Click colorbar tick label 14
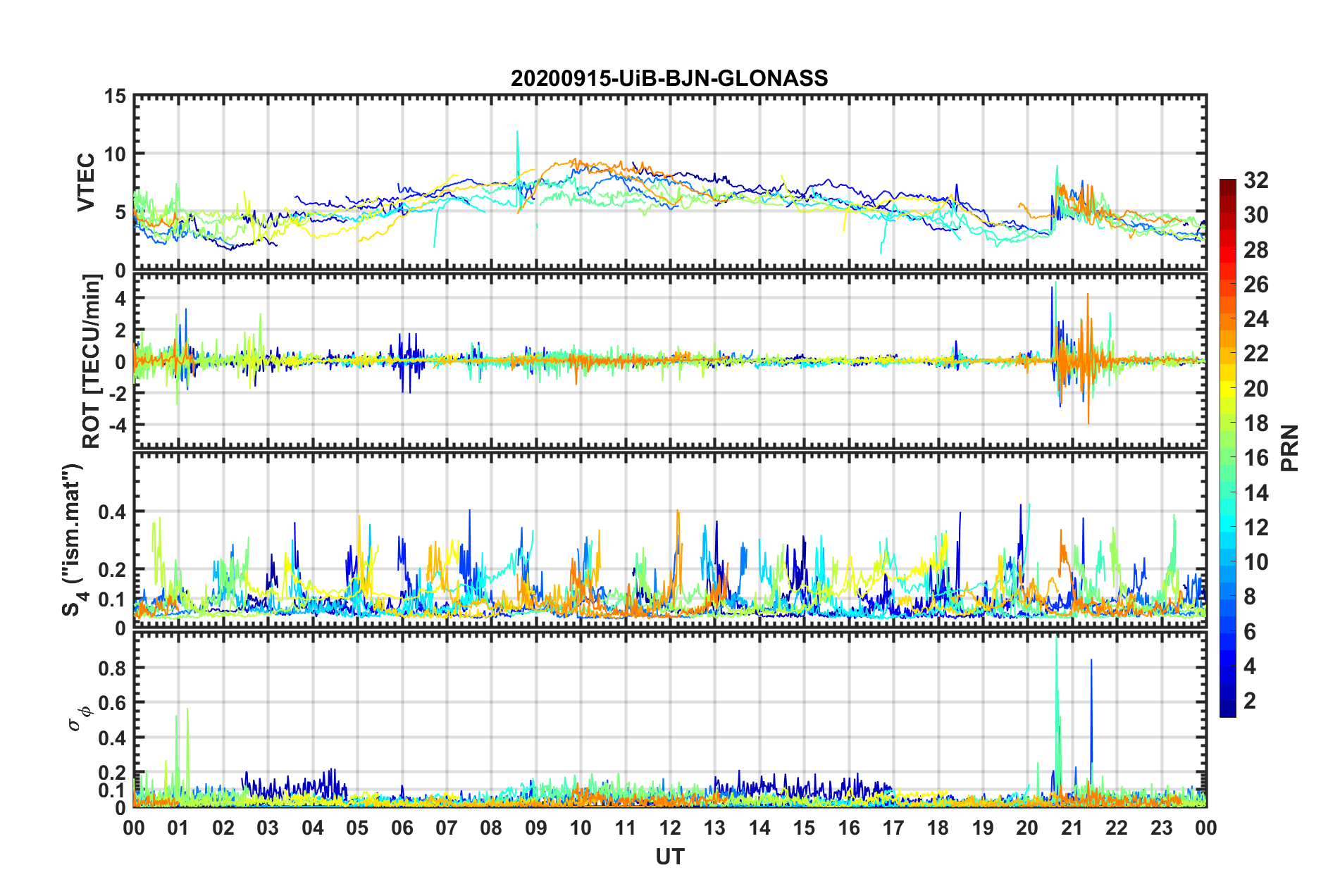The width and height of the screenshot is (1340, 896). pos(1255,493)
